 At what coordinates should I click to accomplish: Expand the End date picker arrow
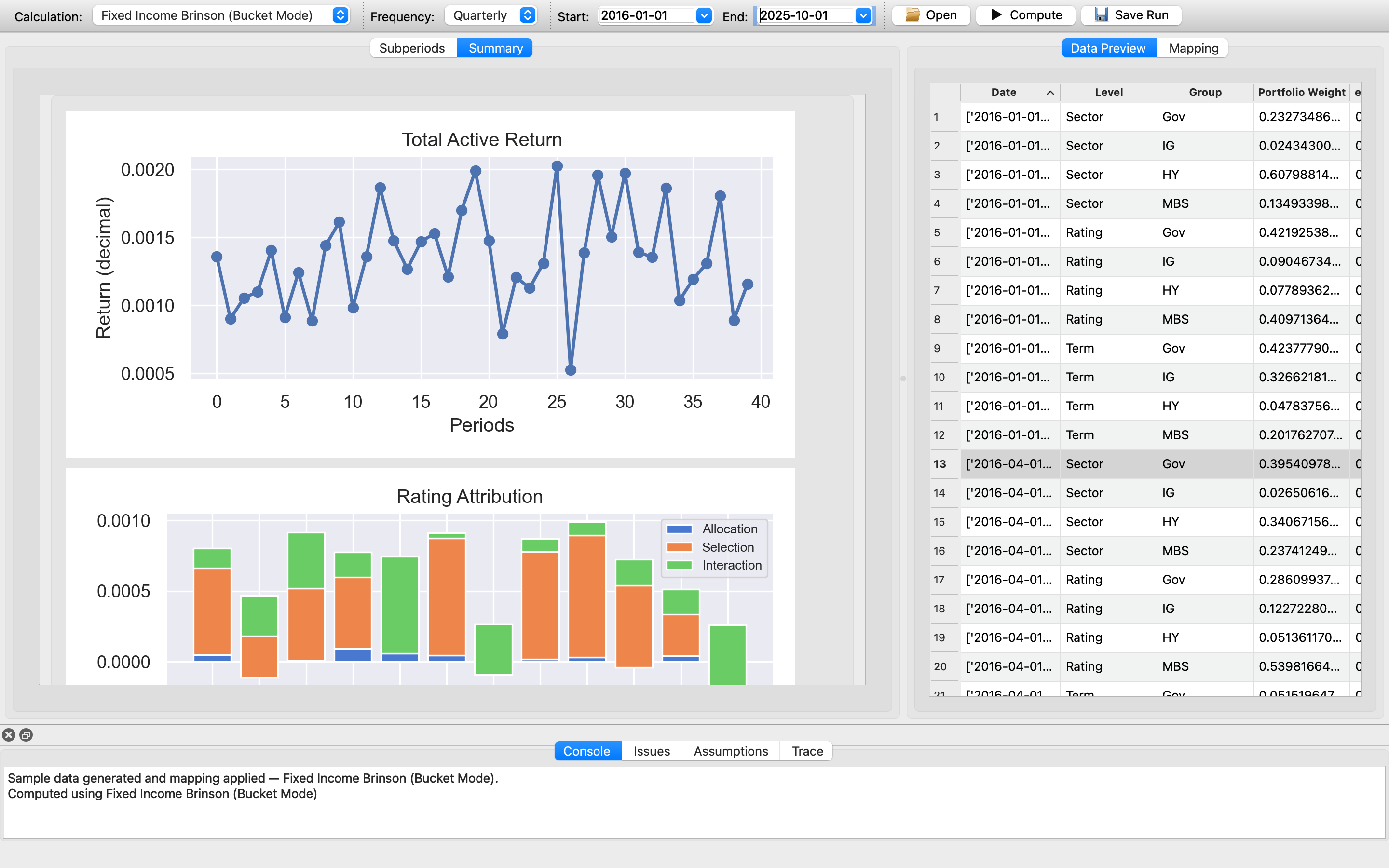tap(863, 15)
